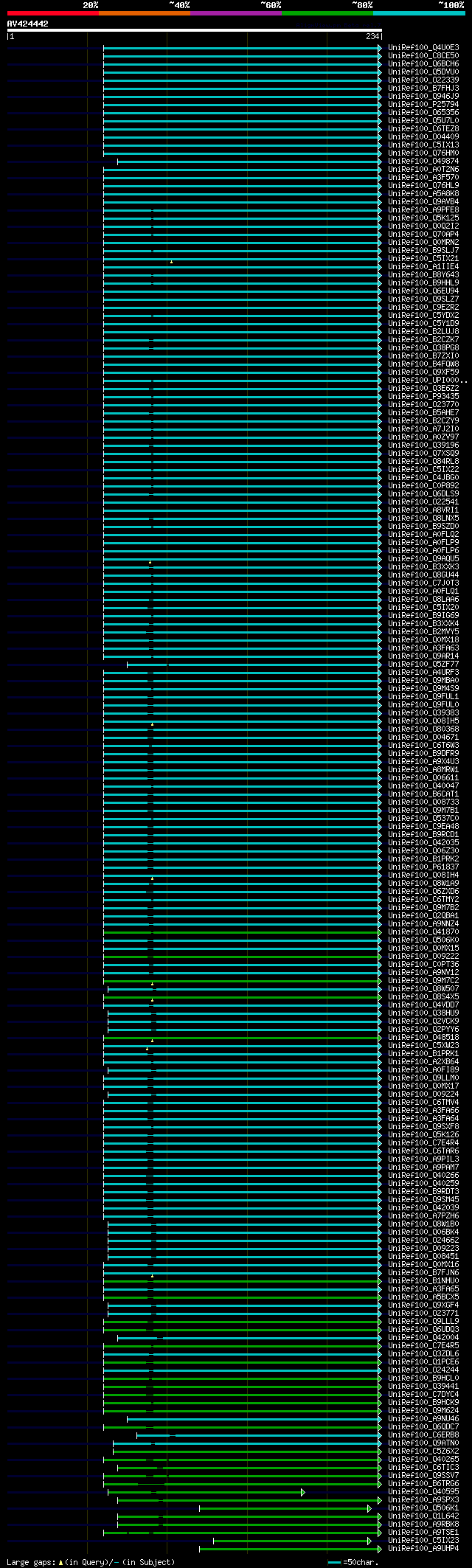This screenshot has width=472, height=1568.
Task: Open hit UniRef100_Q4U0E3
Action: click(x=423, y=47)
